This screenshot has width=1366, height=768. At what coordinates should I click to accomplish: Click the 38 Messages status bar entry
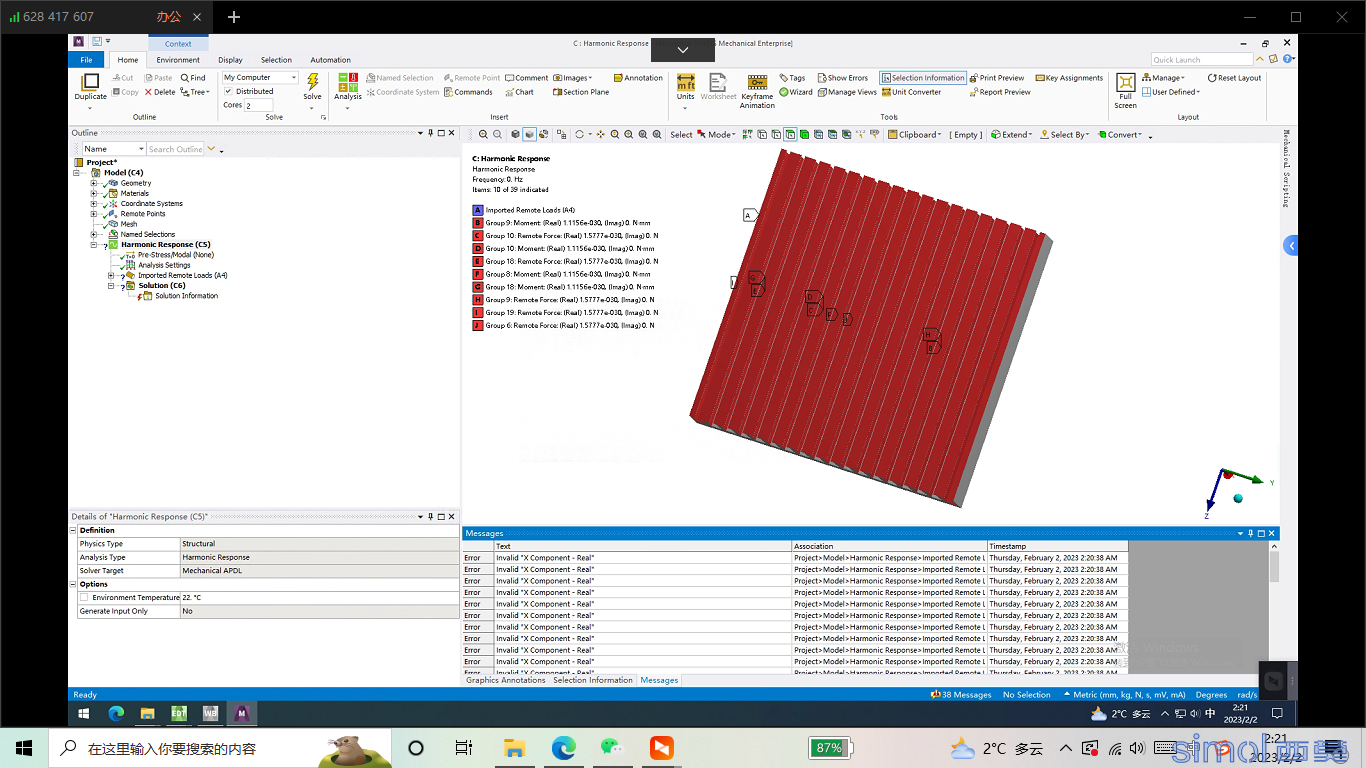[961, 695]
